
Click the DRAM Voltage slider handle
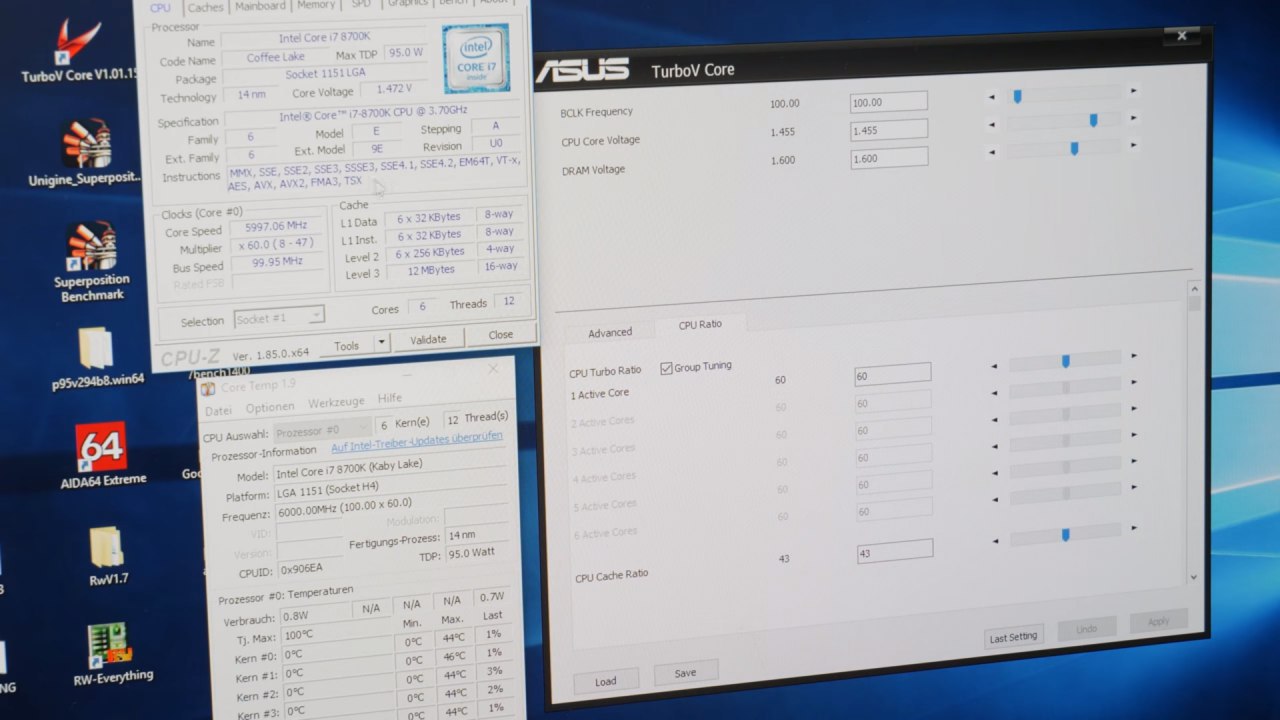coord(1074,148)
